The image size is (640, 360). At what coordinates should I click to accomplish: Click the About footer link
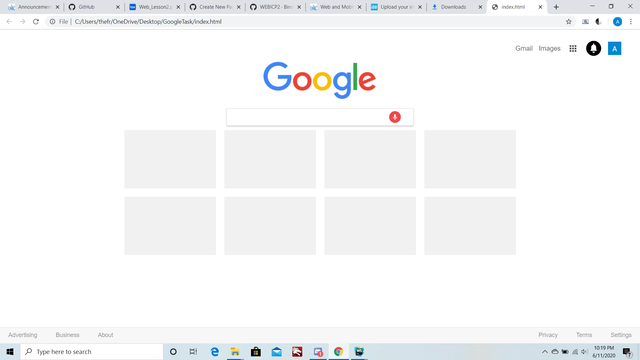pos(105,335)
